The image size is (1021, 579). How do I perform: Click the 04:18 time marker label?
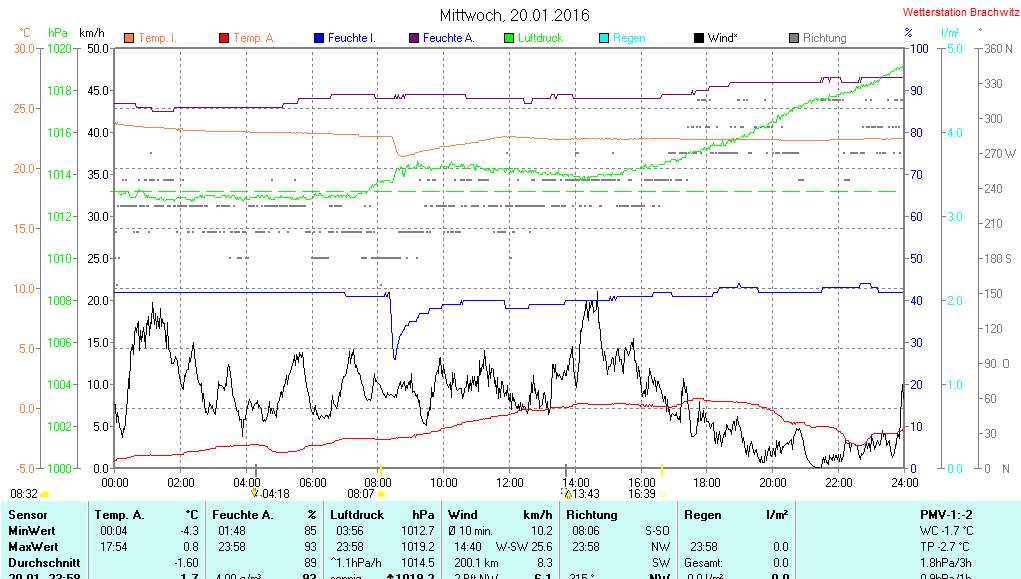click(x=275, y=493)
